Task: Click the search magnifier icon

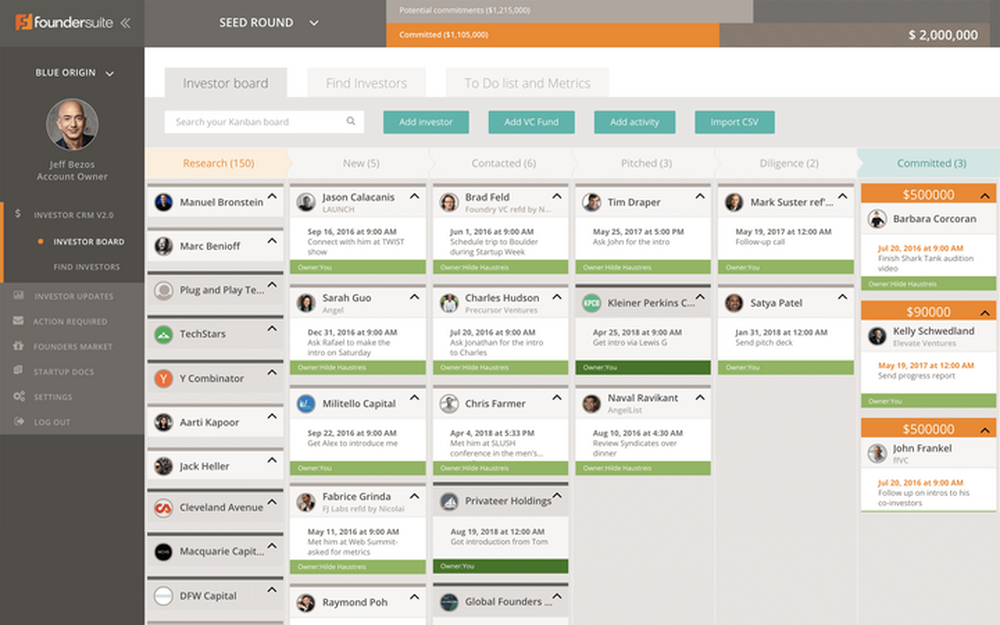Action: click(351, 121)
